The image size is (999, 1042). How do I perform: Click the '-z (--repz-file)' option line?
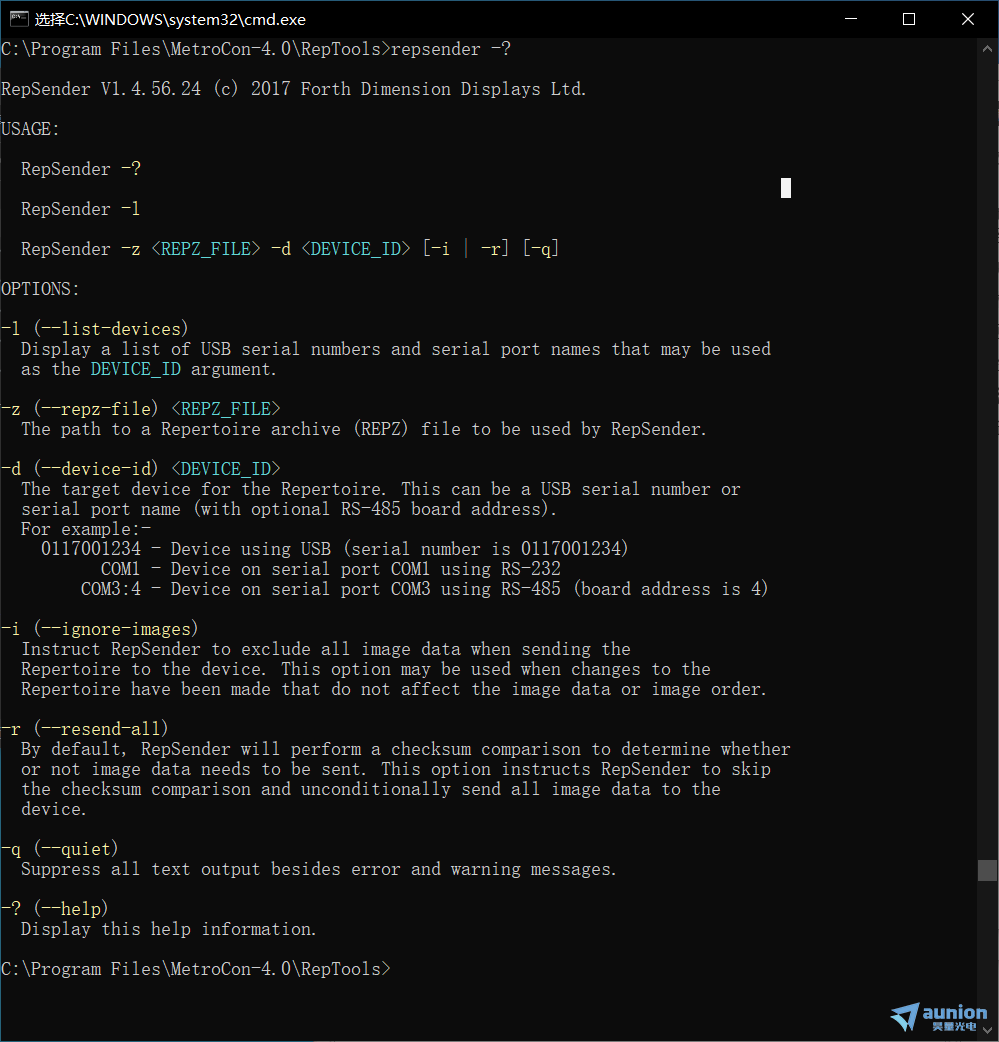(x=141, y=409)
